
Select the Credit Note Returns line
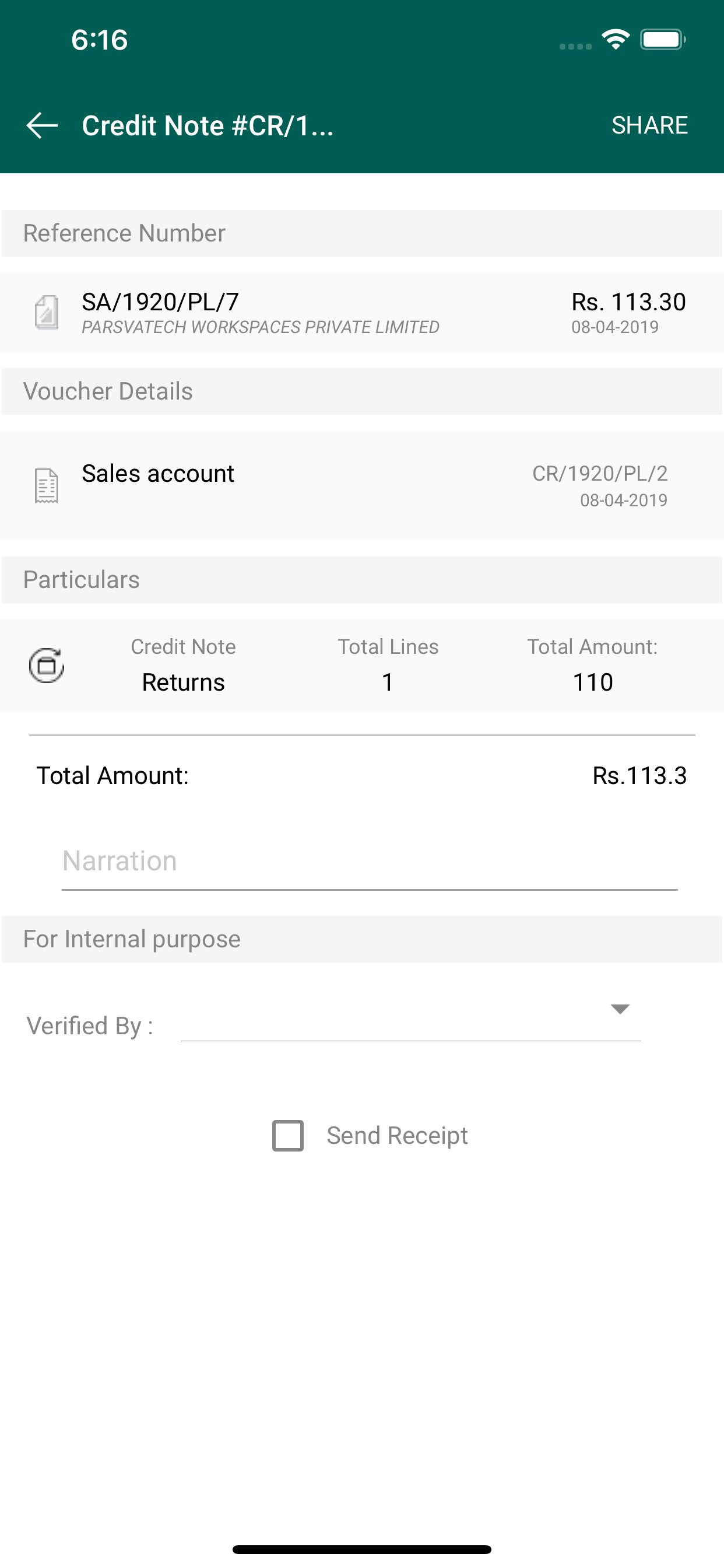362,666
